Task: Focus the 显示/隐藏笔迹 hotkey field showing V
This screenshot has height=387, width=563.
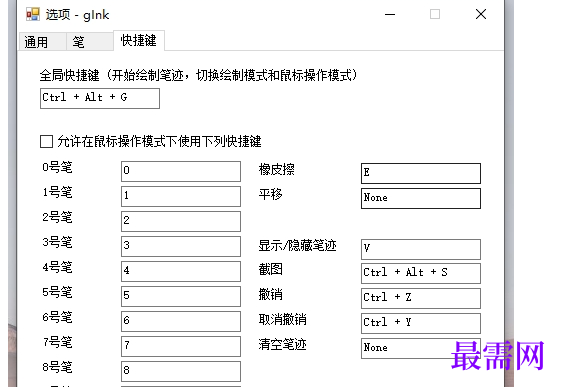Action: 421,249
